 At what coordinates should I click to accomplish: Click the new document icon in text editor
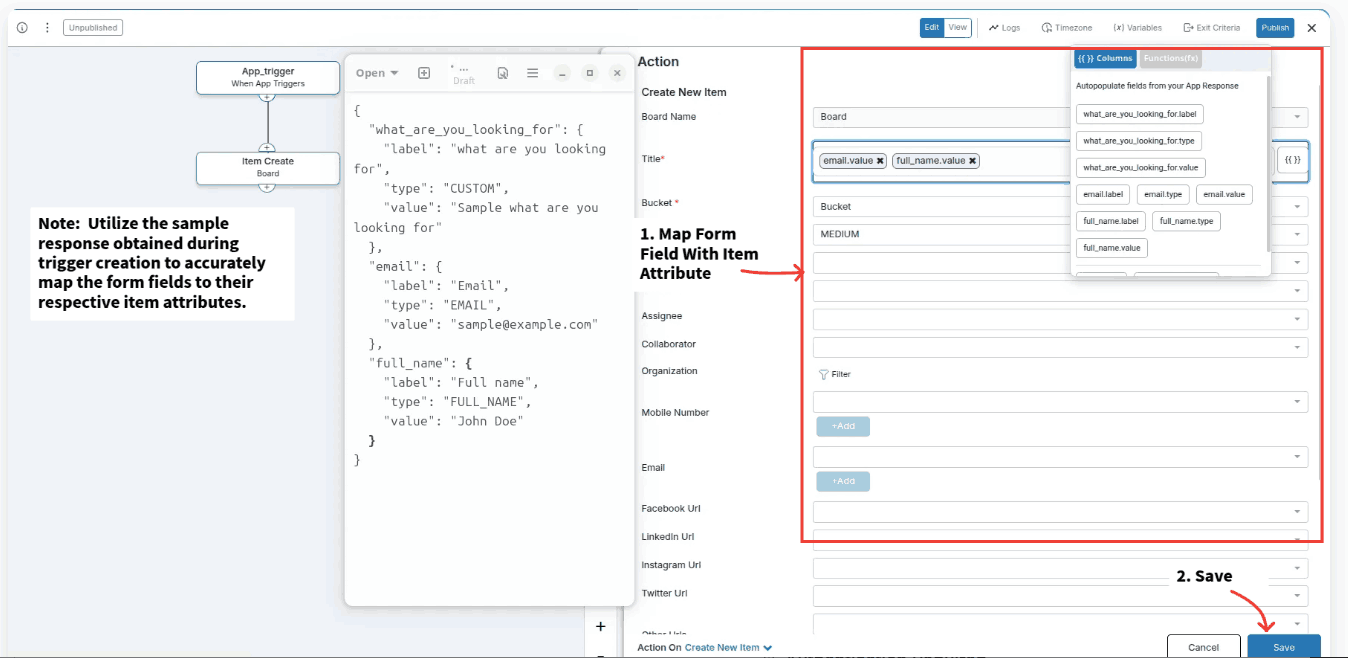point(424,73)
